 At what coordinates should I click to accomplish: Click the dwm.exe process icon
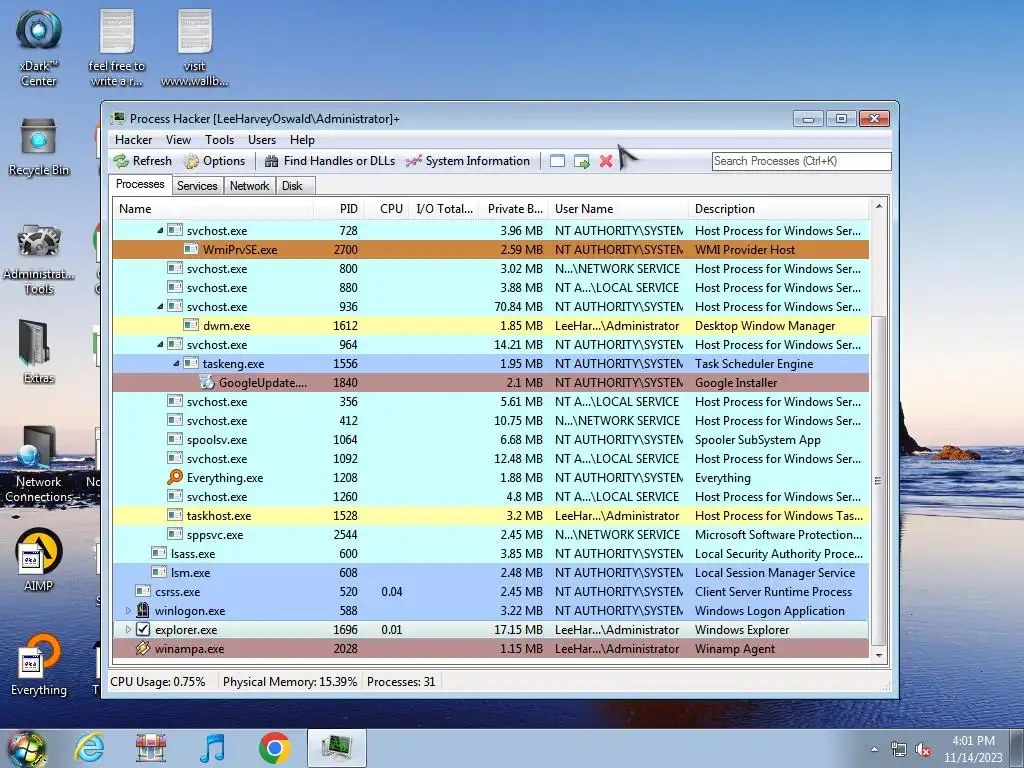191,325
